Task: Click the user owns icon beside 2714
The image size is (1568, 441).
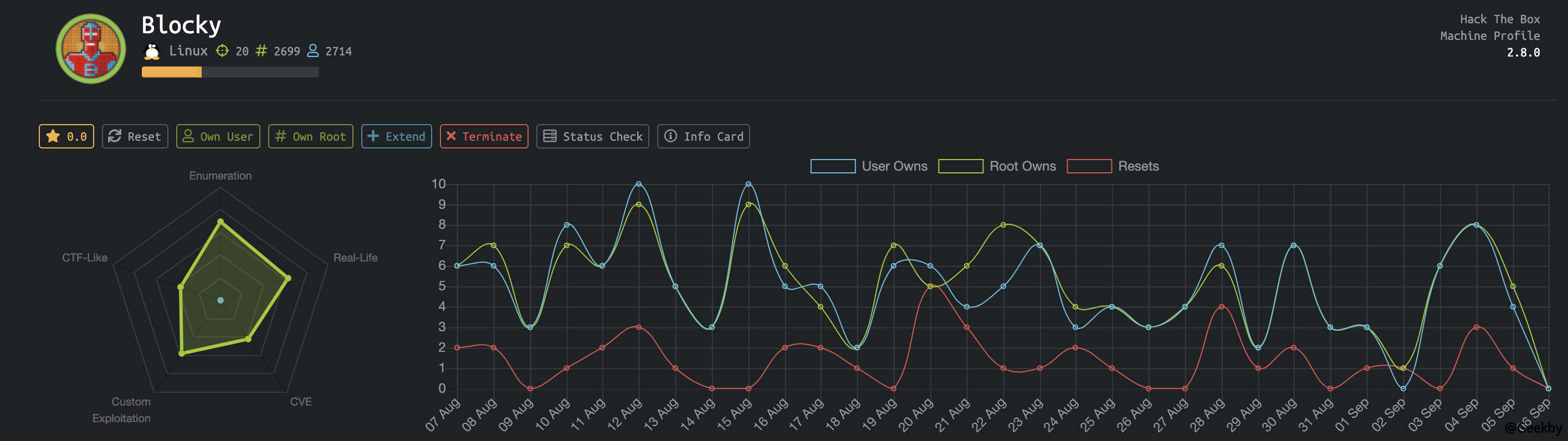Action: point(313,50)
